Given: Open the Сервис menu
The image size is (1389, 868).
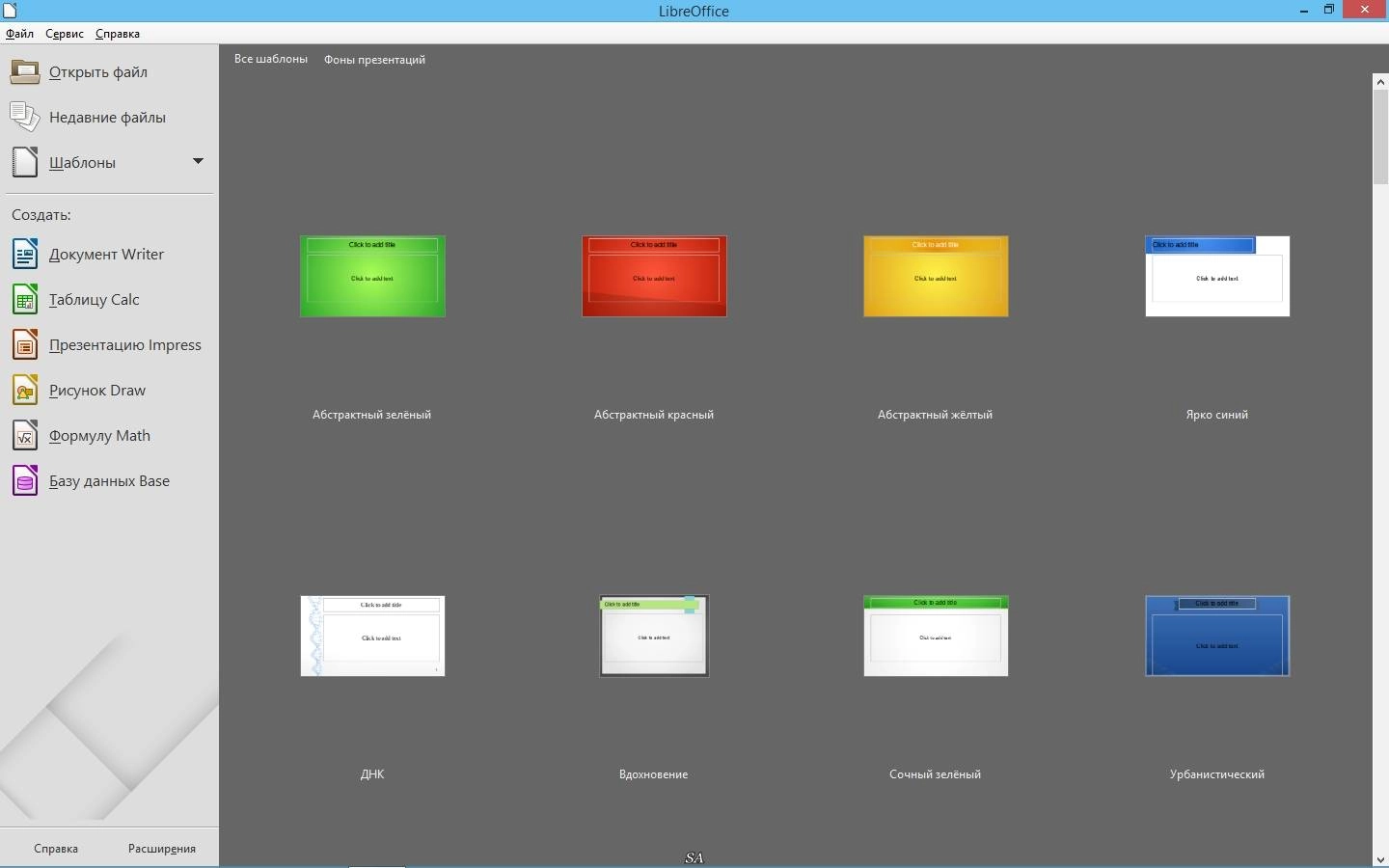Looking at the screenshot, I should click(65, 34).
